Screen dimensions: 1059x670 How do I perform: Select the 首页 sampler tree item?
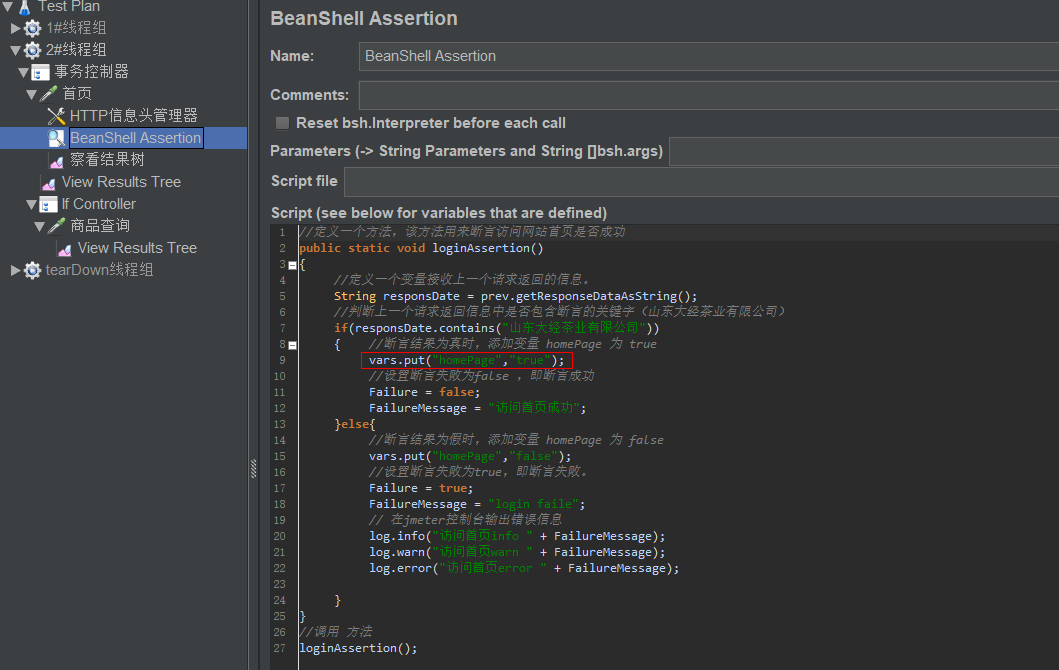[x=77, y=94]
